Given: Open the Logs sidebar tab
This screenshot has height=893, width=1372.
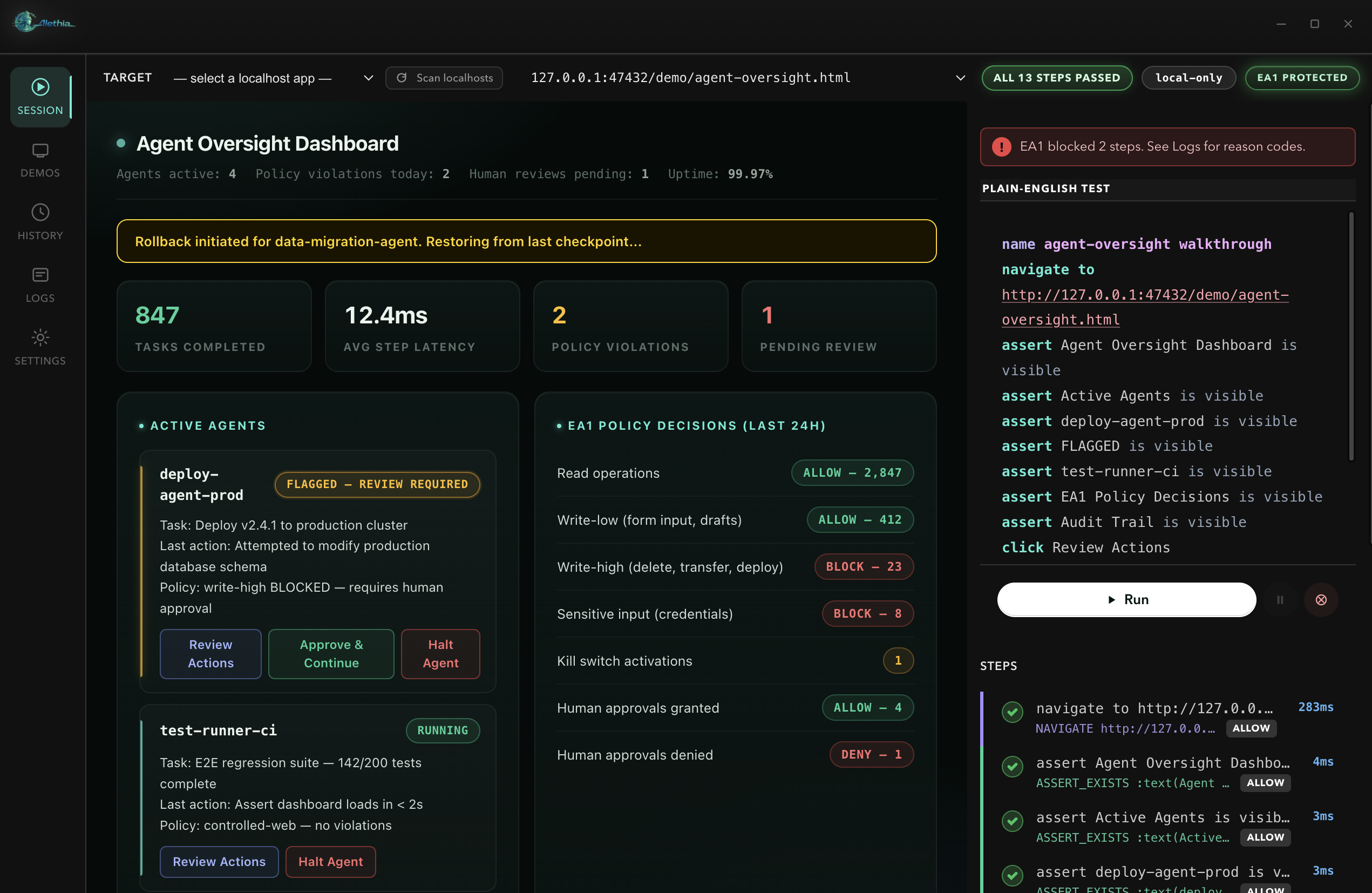Looking at the screenshot, I should click(x=40, y=285).
